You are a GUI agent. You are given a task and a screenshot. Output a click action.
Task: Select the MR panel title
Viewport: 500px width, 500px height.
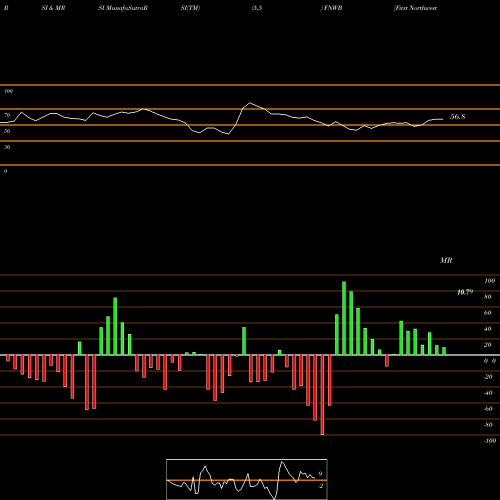coord(446,260)
